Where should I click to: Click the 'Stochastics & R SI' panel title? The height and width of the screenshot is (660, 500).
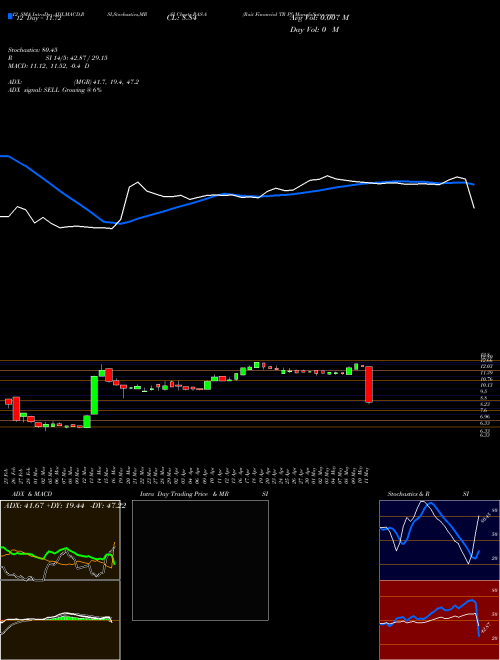428,494
